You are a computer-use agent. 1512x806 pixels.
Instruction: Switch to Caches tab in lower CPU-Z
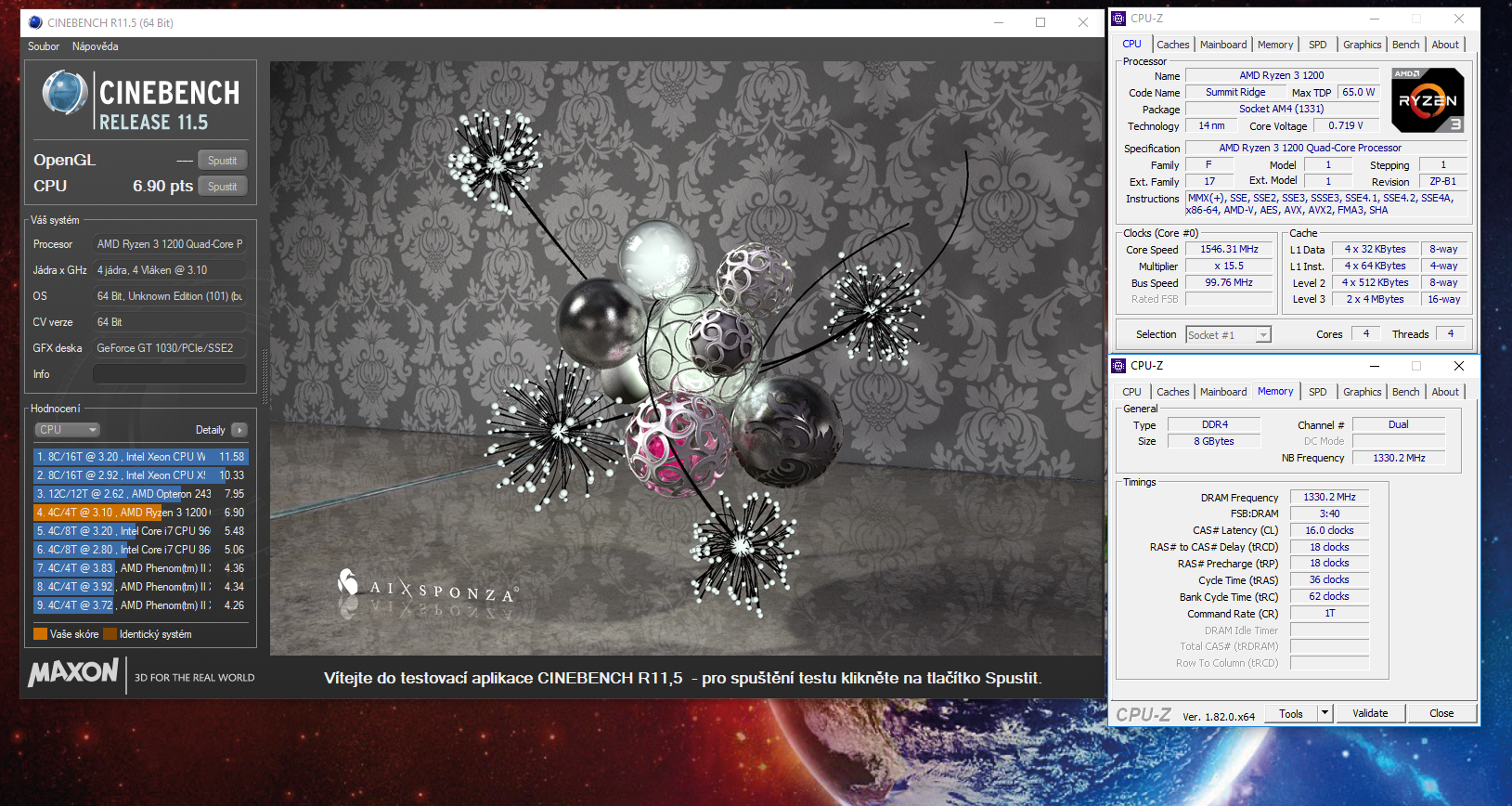[1172, 392]
